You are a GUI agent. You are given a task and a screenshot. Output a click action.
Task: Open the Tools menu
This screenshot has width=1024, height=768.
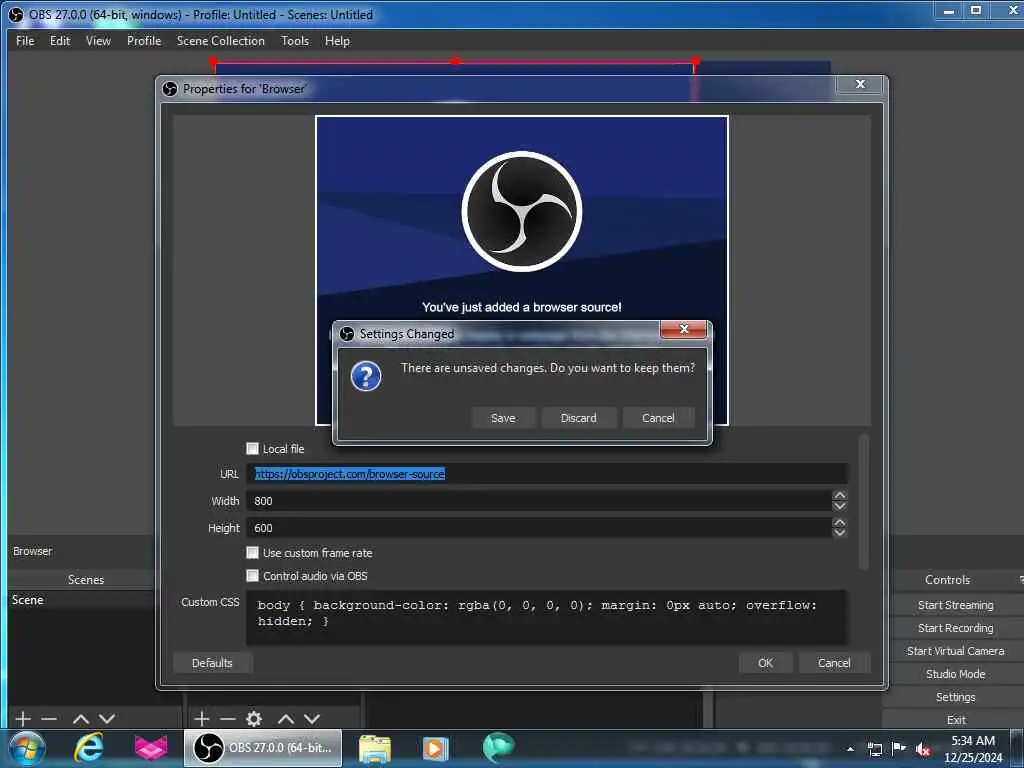tap(295, 40)
